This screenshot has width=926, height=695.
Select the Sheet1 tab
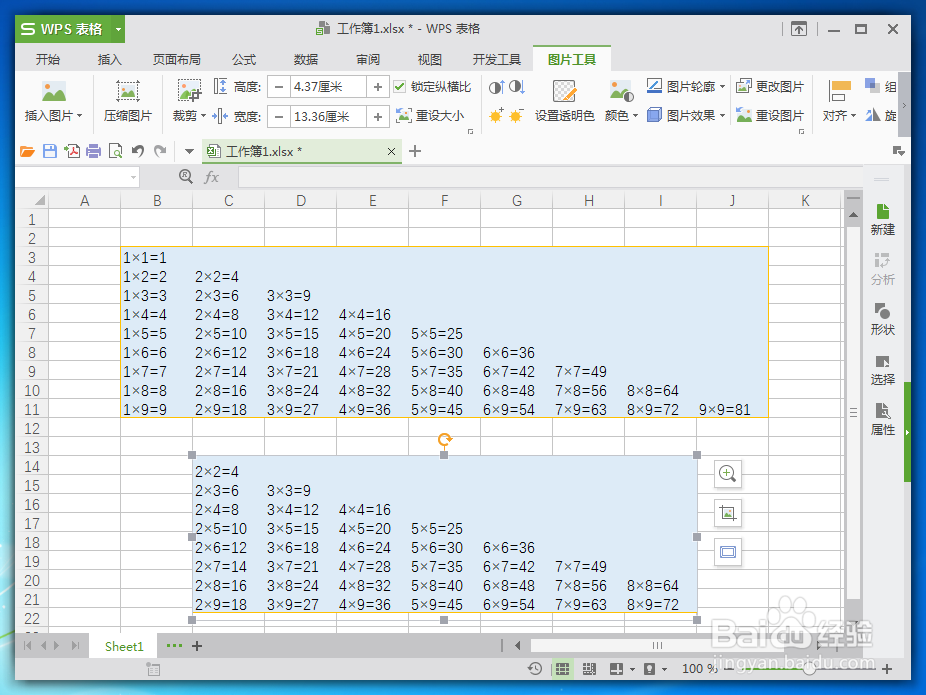click(124, 646)
